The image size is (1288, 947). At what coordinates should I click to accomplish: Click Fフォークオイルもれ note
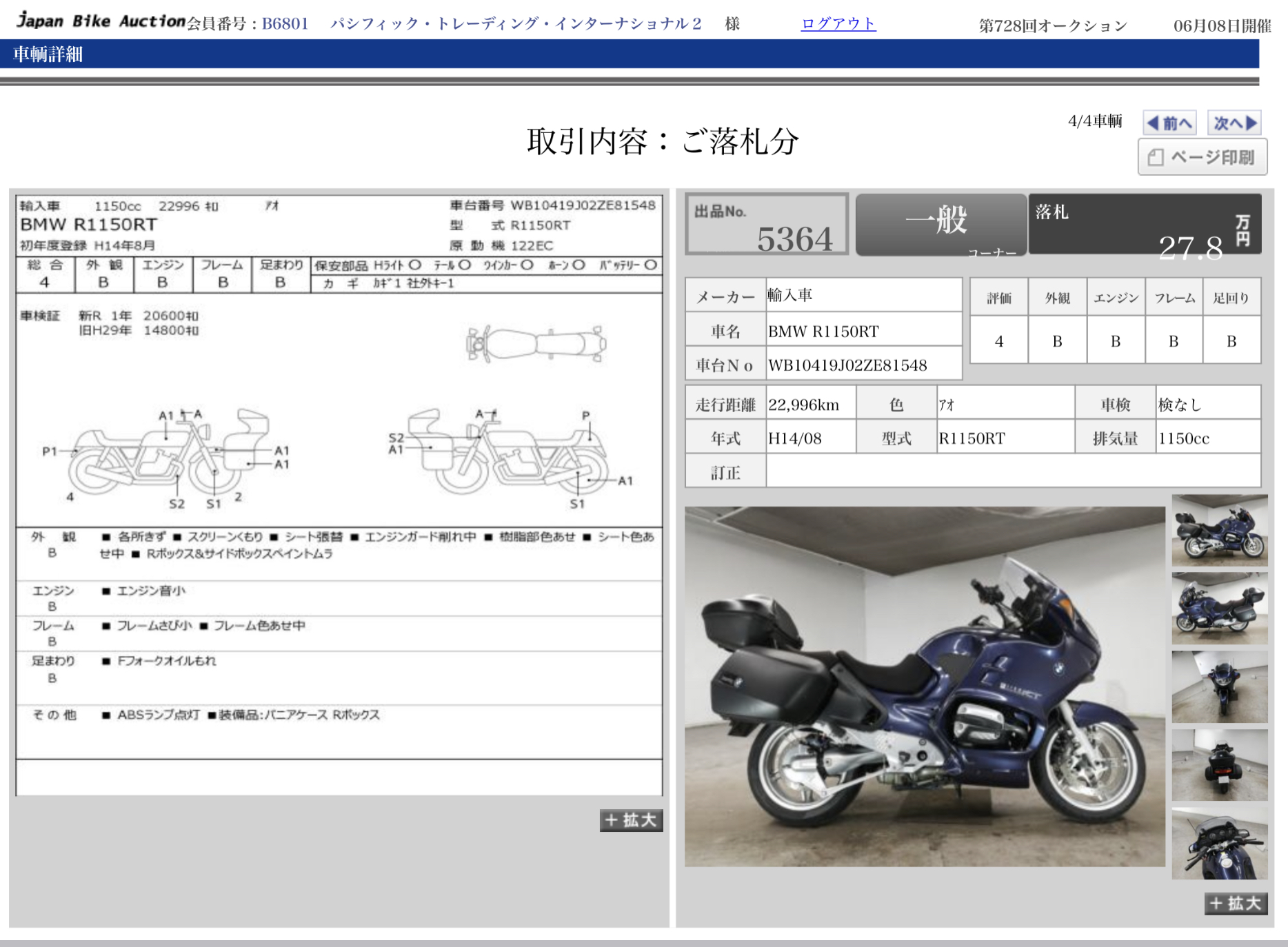click(166, 661)
